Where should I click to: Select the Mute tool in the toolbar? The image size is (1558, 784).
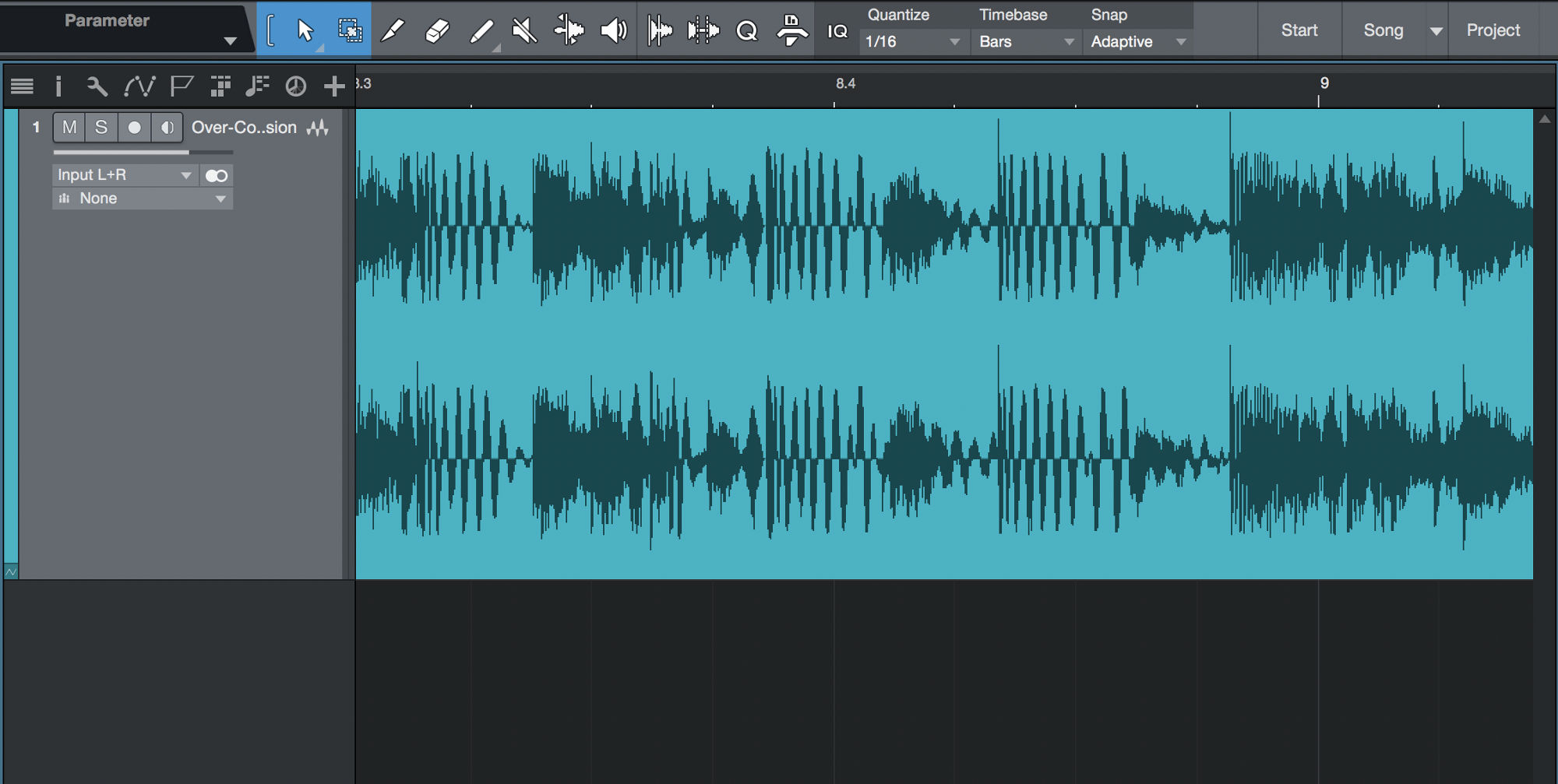coord(523,30)
